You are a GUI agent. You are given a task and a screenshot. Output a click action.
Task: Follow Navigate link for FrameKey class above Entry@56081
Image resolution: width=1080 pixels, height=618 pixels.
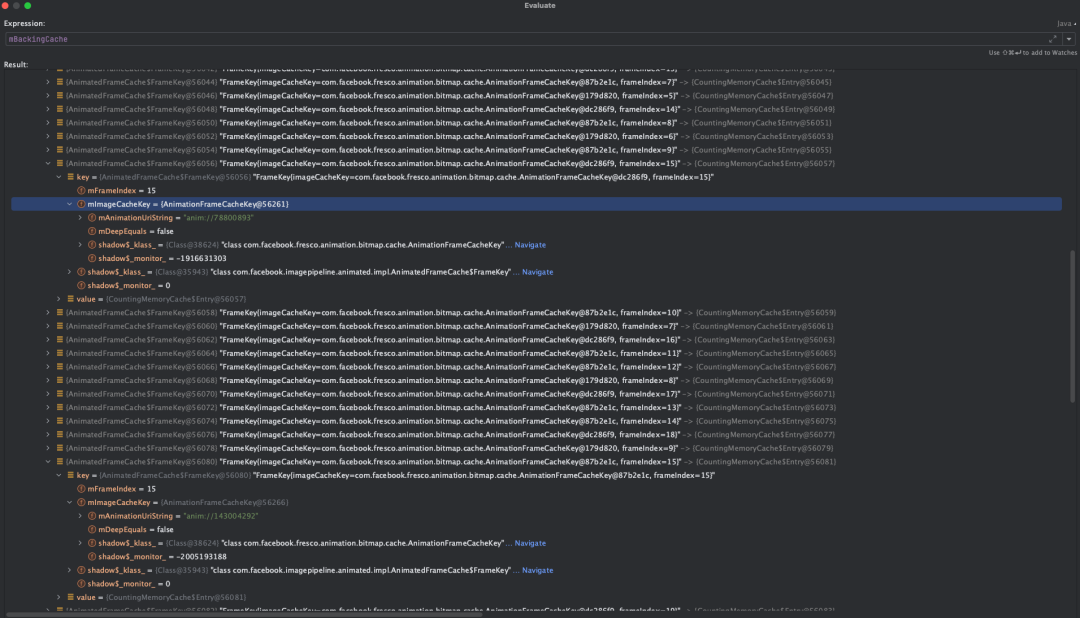(537, 570)
